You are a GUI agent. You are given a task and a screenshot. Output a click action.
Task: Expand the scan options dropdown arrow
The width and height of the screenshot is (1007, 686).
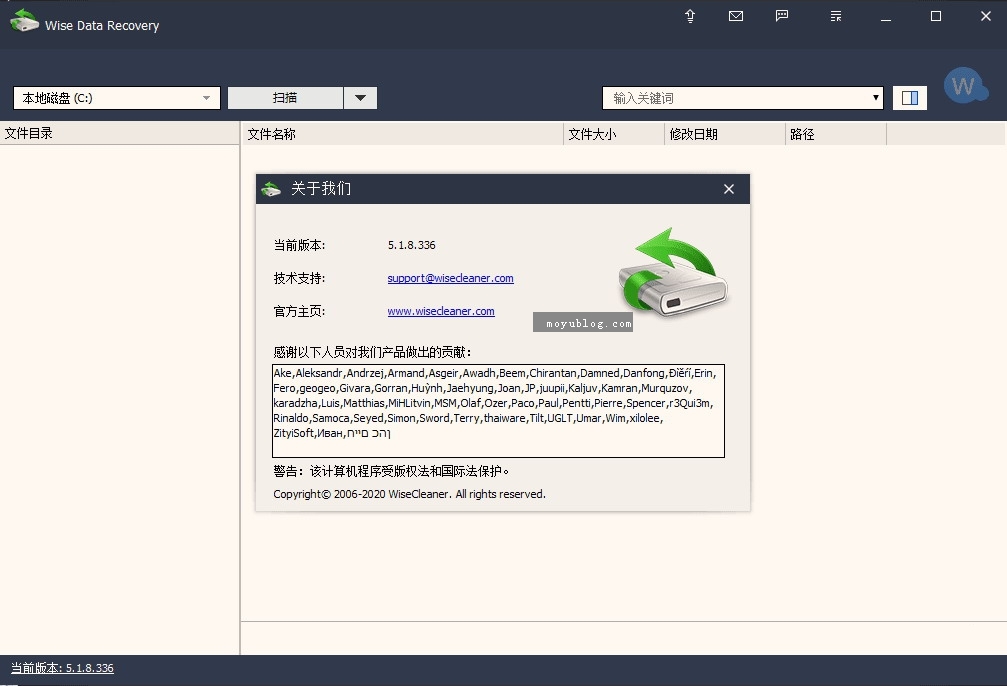[360, 98]
